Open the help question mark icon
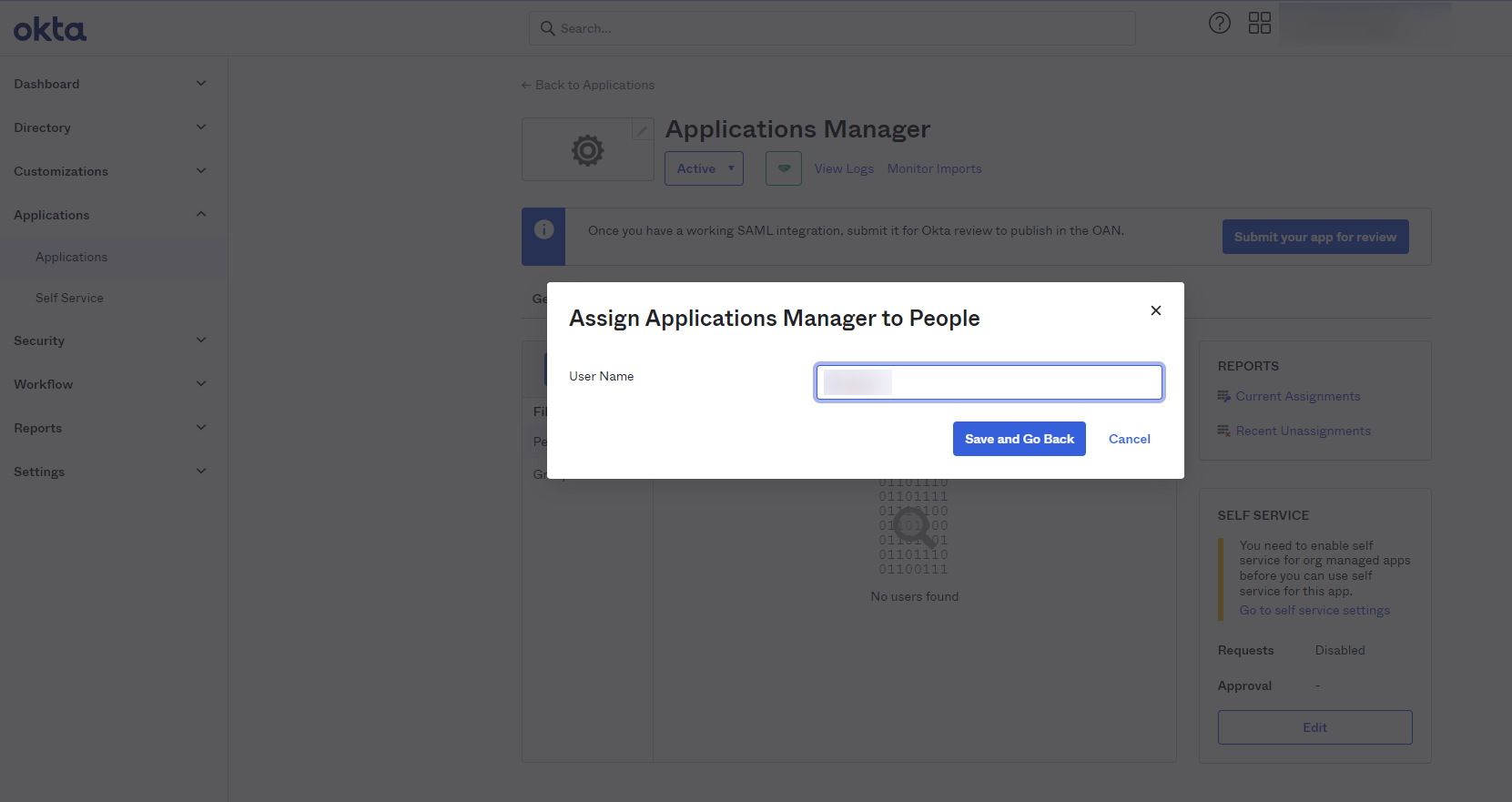1512x802 pixels. (x=1219, y=24)
